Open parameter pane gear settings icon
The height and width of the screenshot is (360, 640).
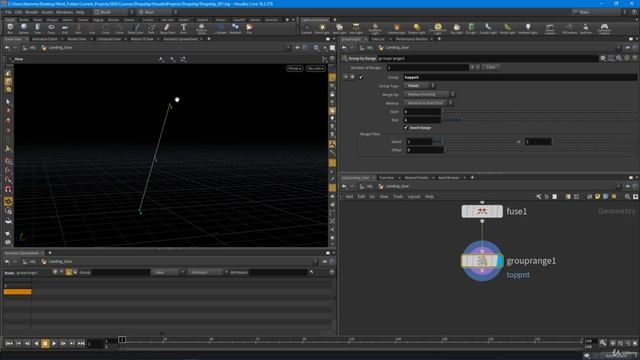[603, 58]
